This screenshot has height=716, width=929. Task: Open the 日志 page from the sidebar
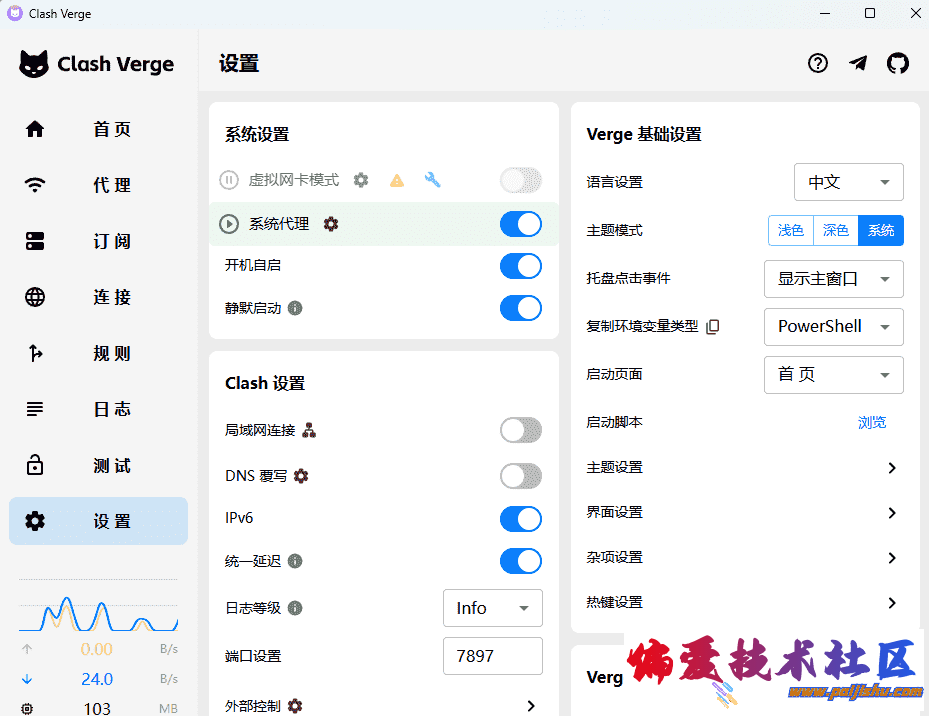[98, 409]
